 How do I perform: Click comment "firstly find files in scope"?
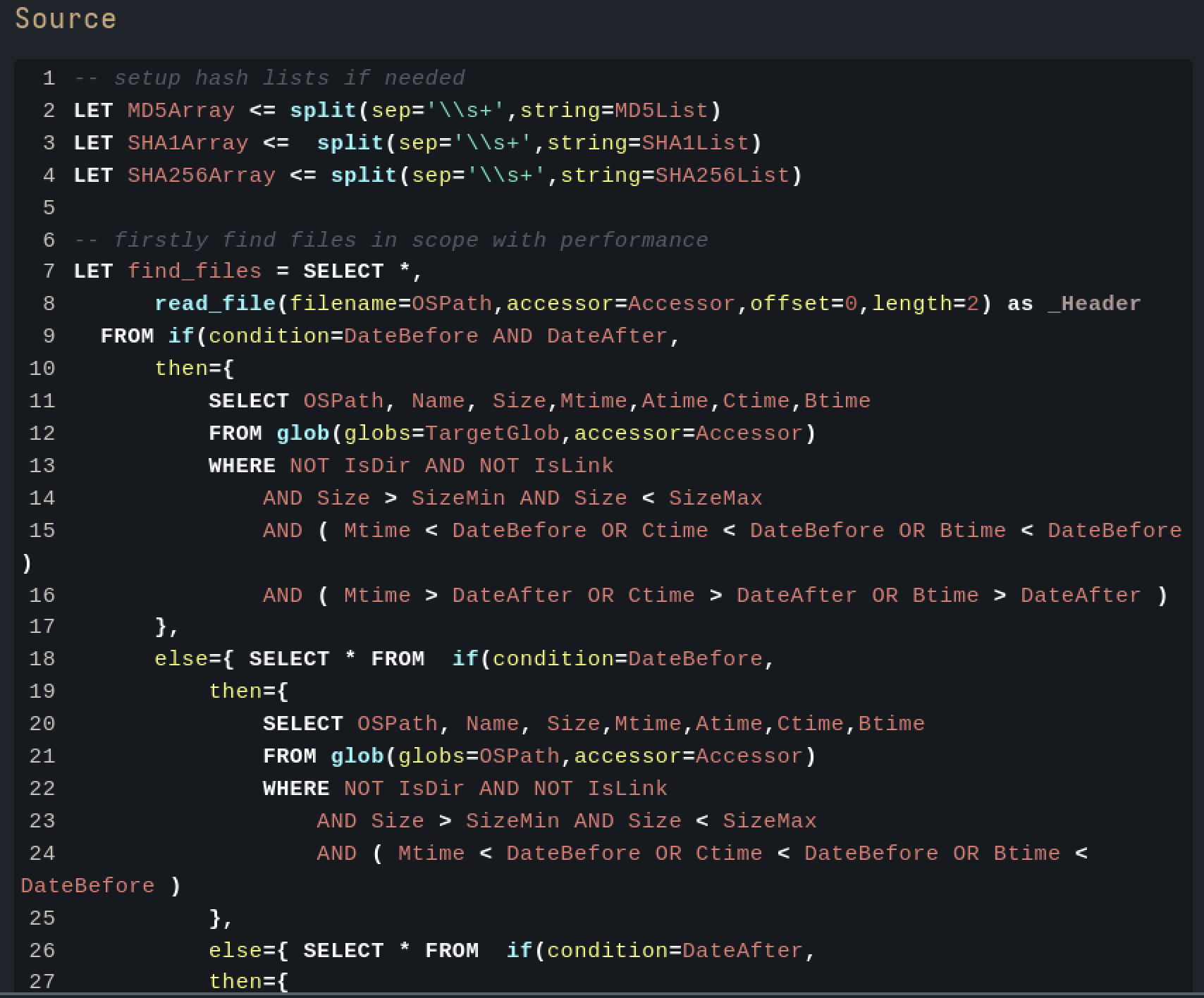[296, 240]
